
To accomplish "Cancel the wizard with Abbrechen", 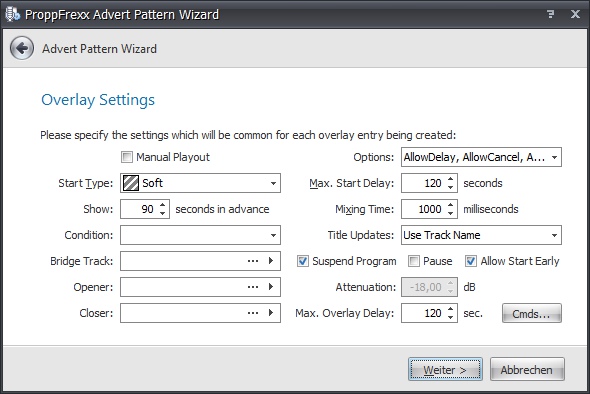I will tap(527, 369).
